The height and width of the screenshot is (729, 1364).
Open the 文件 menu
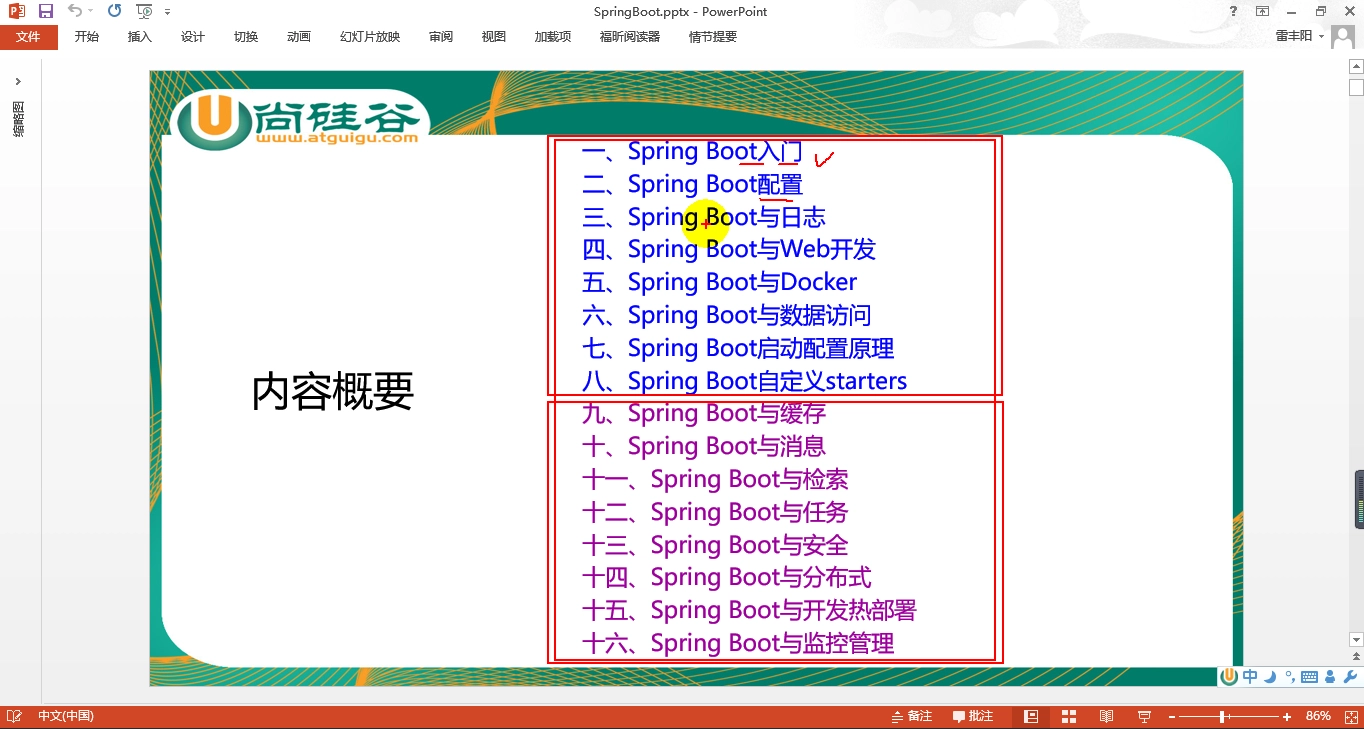29,36
